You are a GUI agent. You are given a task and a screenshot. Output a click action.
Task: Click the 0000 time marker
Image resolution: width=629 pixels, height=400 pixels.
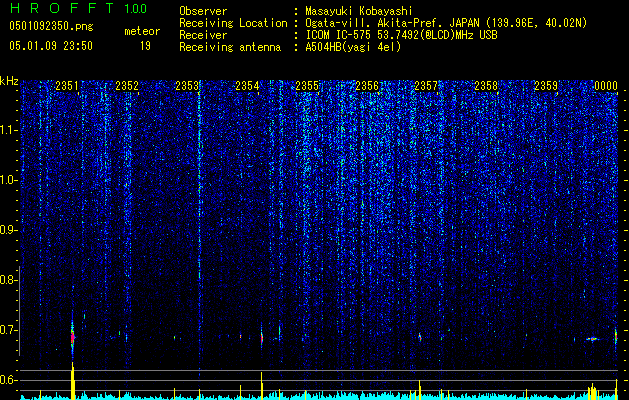606,86
